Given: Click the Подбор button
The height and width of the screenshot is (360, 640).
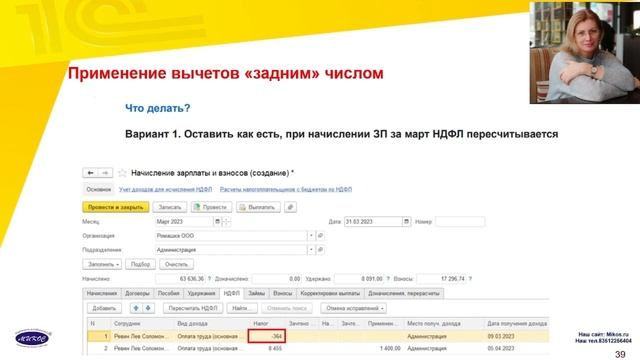Looking at the screenshot, I should 140,264.
